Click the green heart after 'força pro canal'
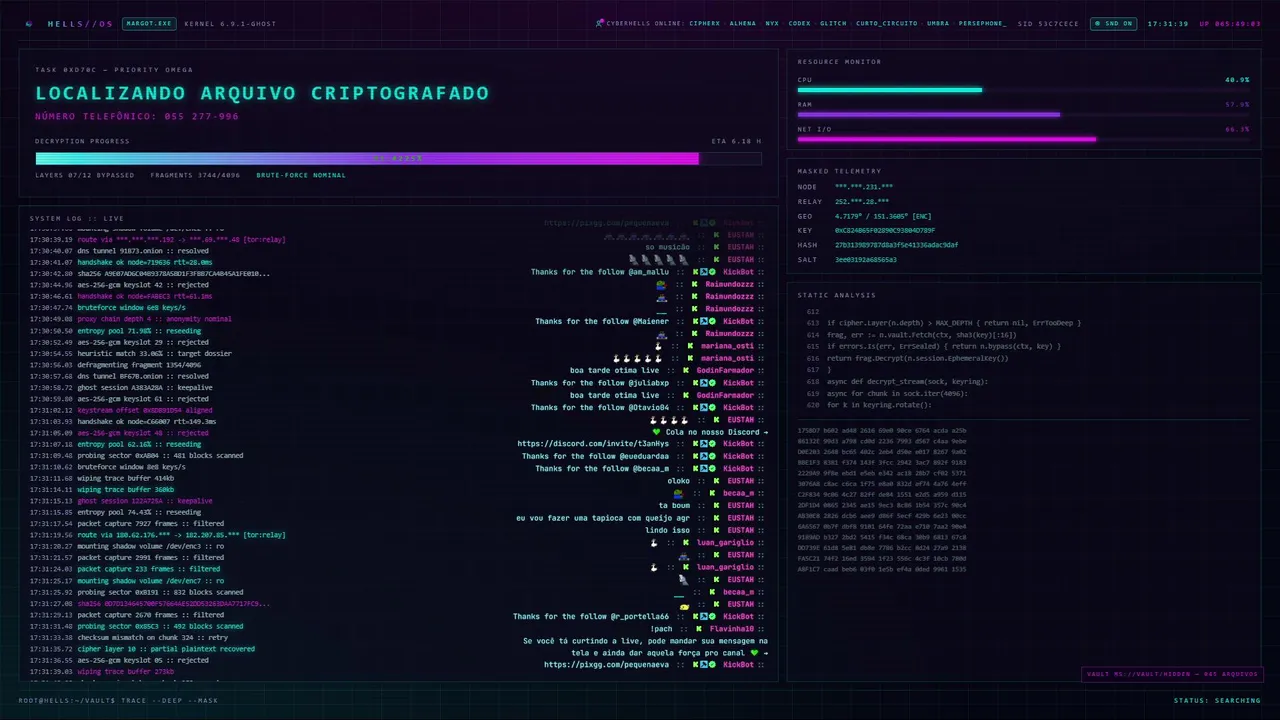 click(x=755, y=653)
